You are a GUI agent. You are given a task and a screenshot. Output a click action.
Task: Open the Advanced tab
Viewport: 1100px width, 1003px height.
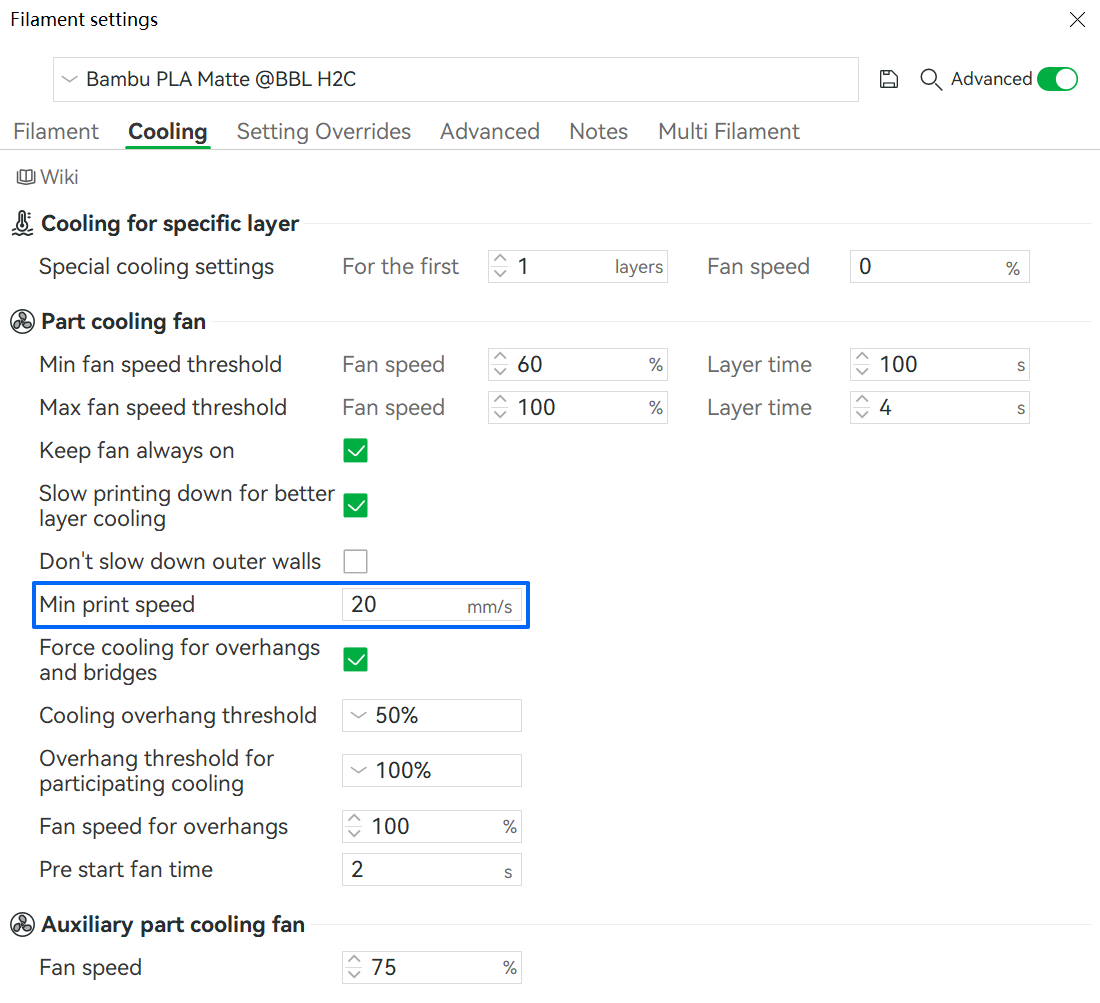click(490, 131)
